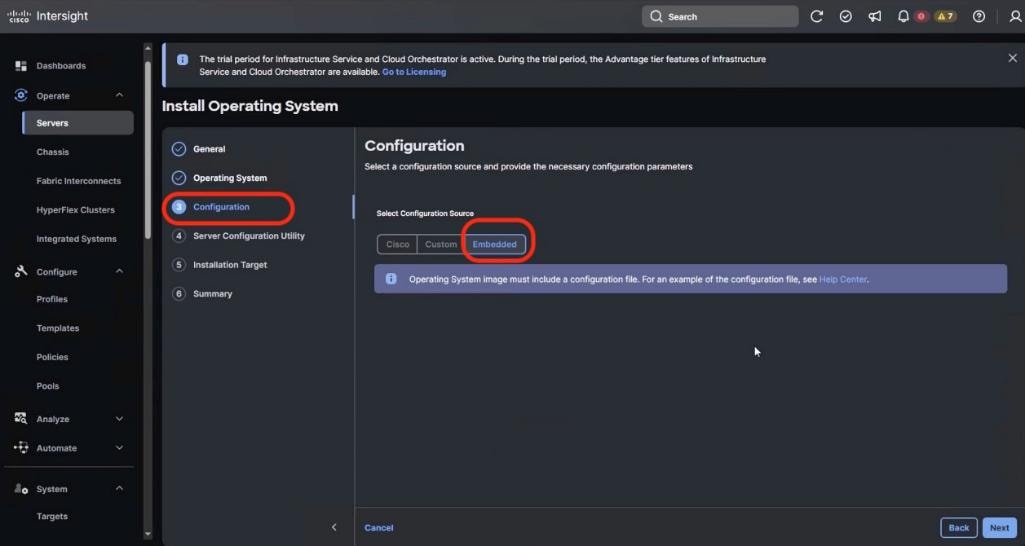1025x546 pixels.
Task: Select Cisco configuration source
Action: [x=397, y=244]
